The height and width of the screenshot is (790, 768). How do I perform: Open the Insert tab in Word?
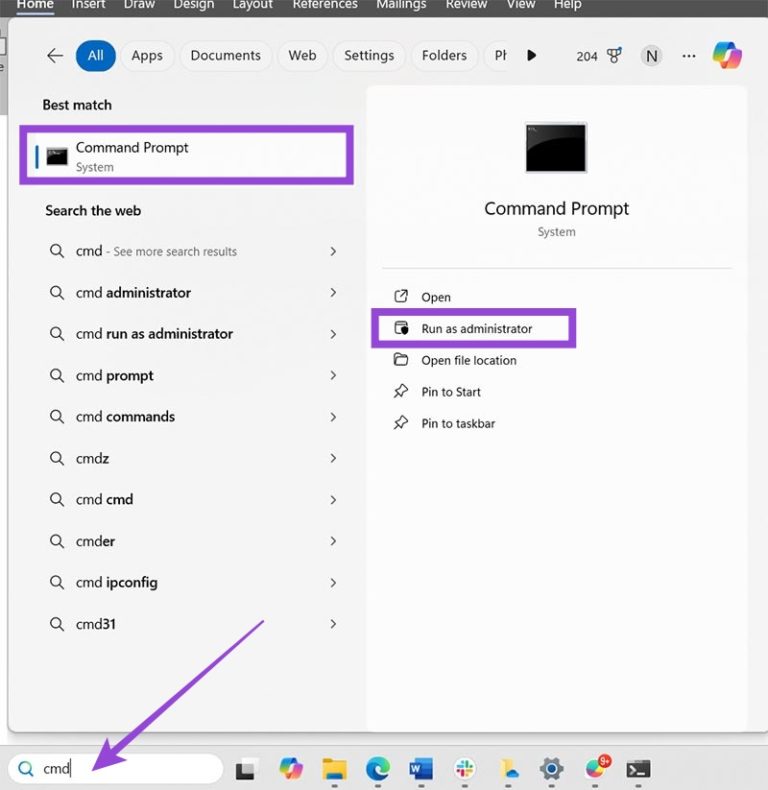click(88, 5)
